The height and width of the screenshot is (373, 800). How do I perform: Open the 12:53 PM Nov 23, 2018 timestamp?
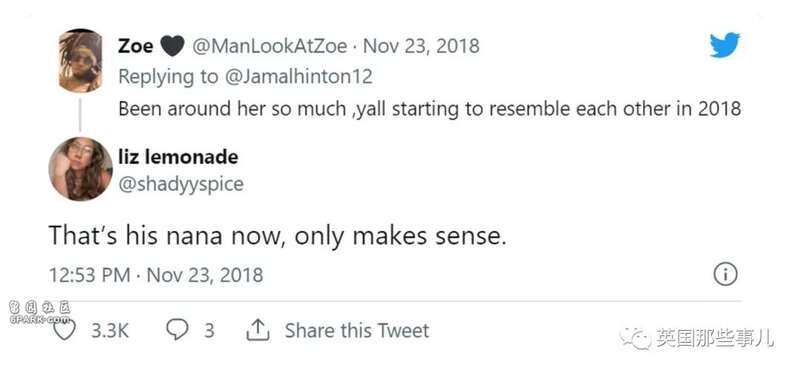(x=156, y=275)
